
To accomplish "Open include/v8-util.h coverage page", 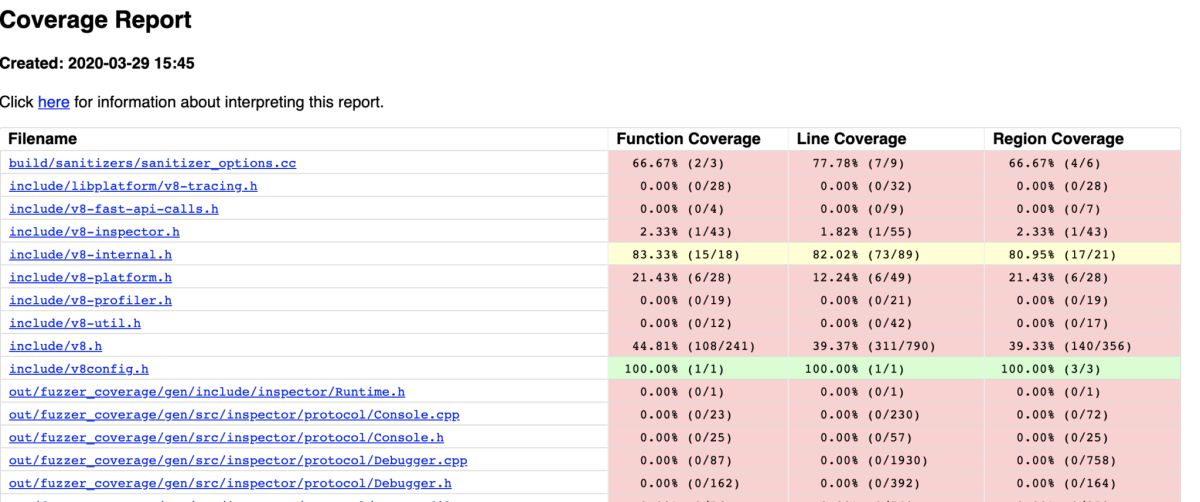I will tap(75, 324).
